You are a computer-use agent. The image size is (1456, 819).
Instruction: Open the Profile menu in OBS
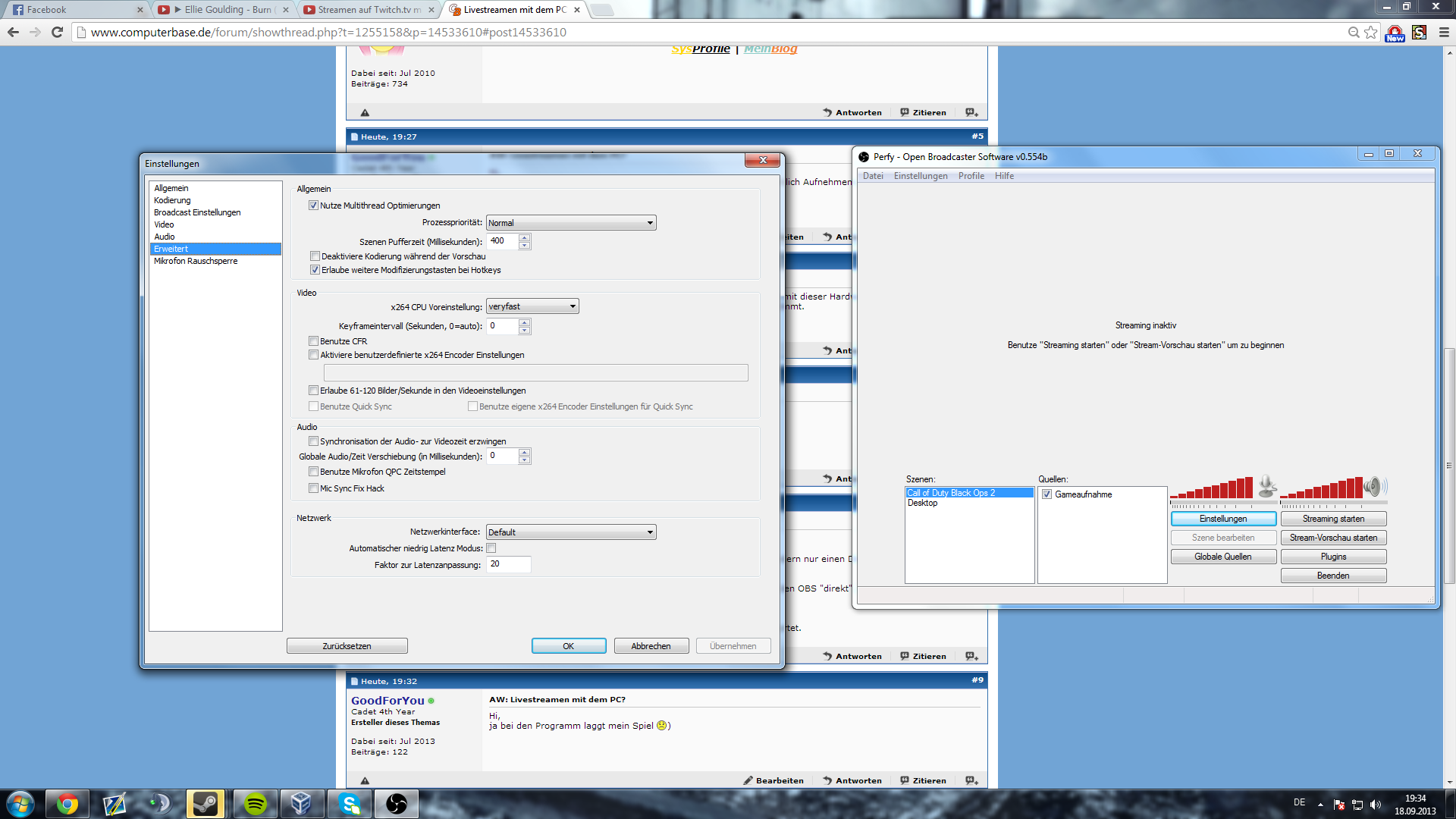point(971,176)
